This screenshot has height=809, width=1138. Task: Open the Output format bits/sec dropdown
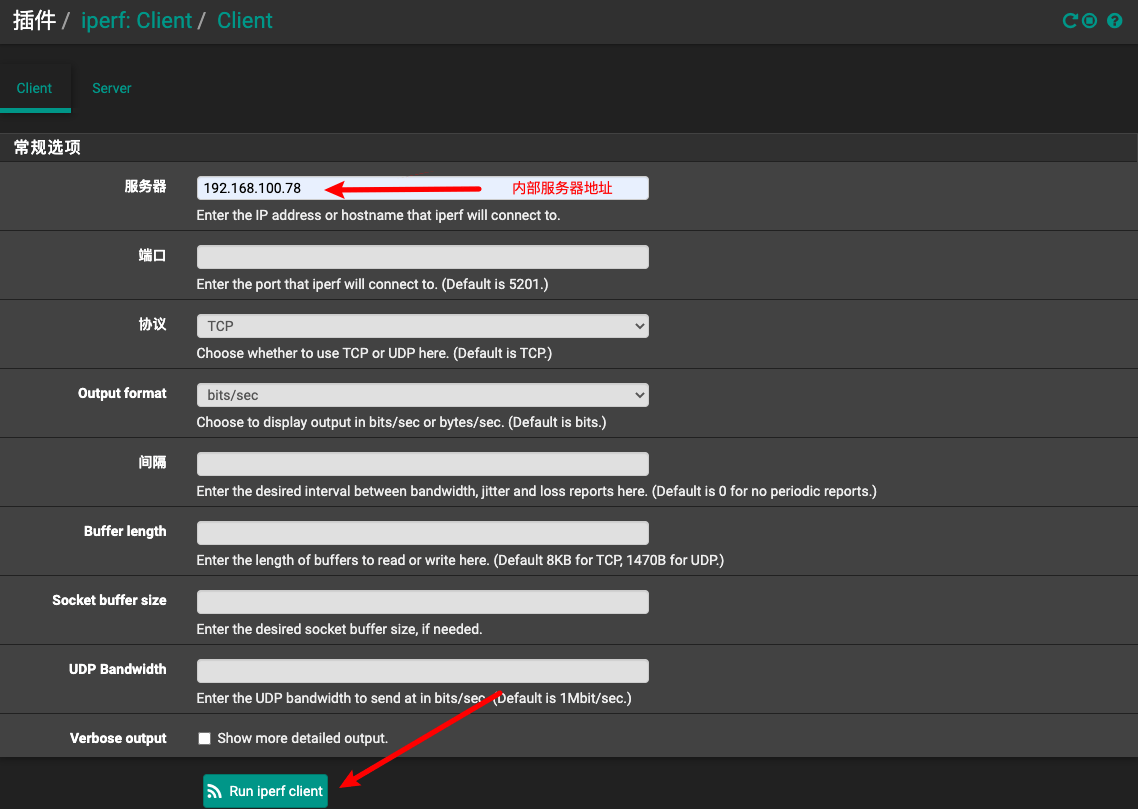click(422, 395)
